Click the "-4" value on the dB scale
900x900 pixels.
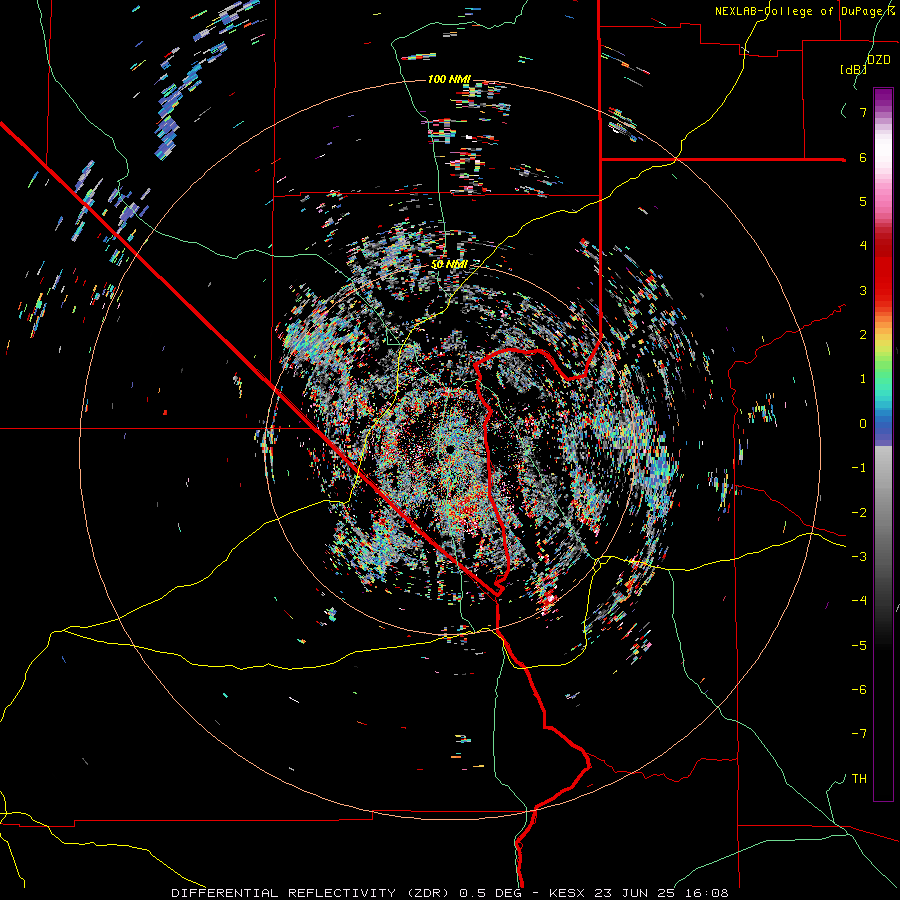(x=859, y=601)
